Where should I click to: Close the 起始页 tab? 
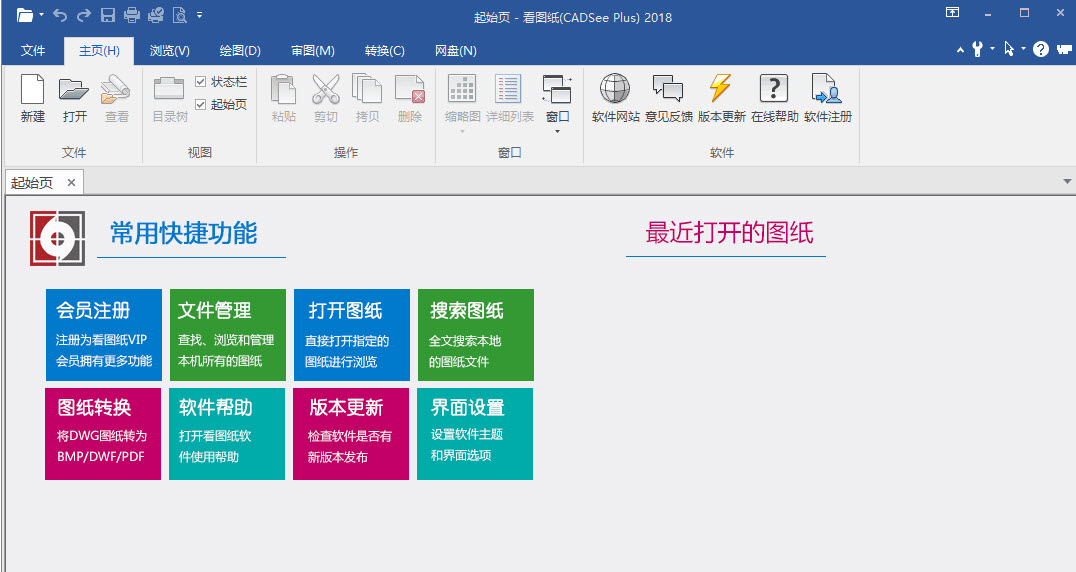(71, 182)
